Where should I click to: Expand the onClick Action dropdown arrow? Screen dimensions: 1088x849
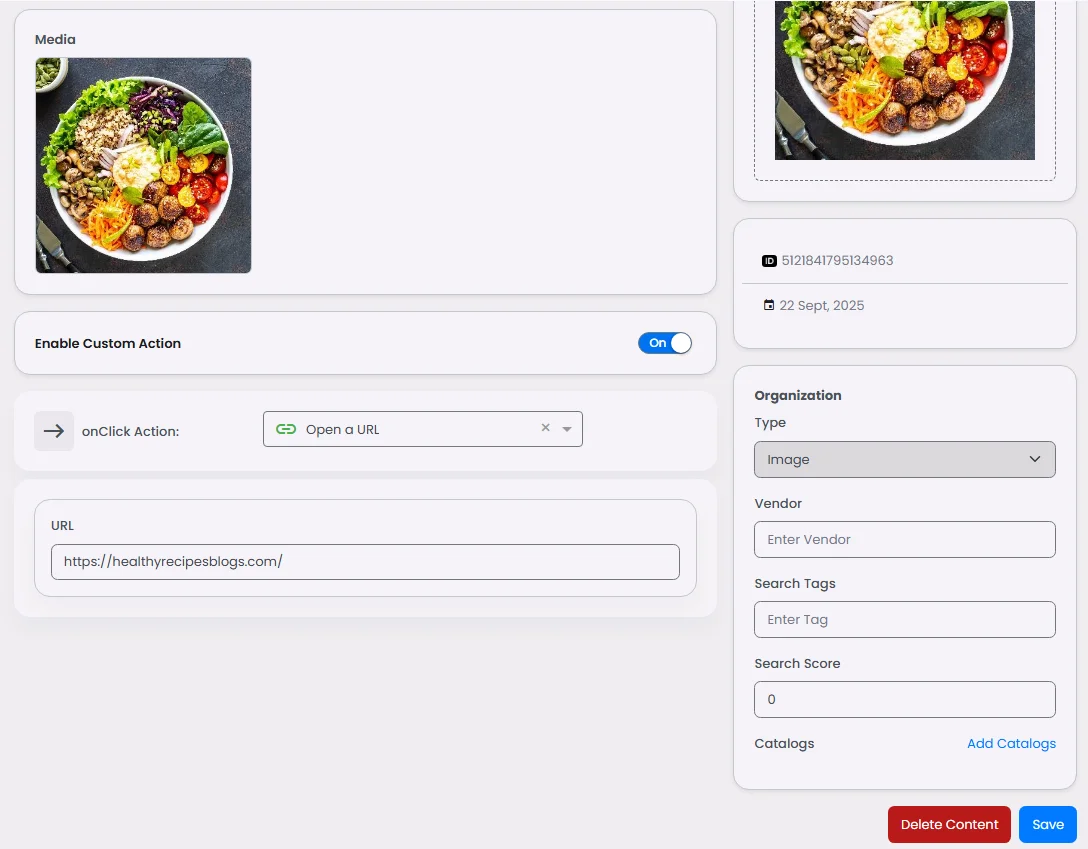tap(567, 429)
